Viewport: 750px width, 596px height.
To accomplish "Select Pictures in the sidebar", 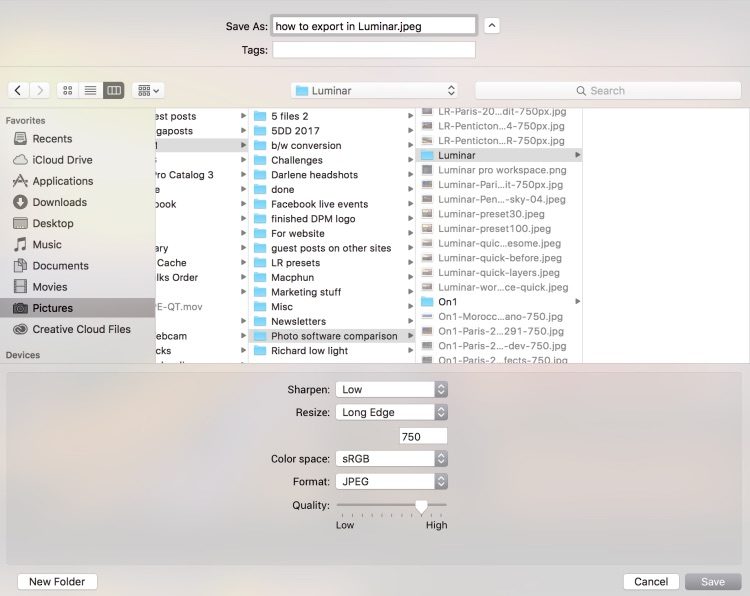I will [77, 308].
